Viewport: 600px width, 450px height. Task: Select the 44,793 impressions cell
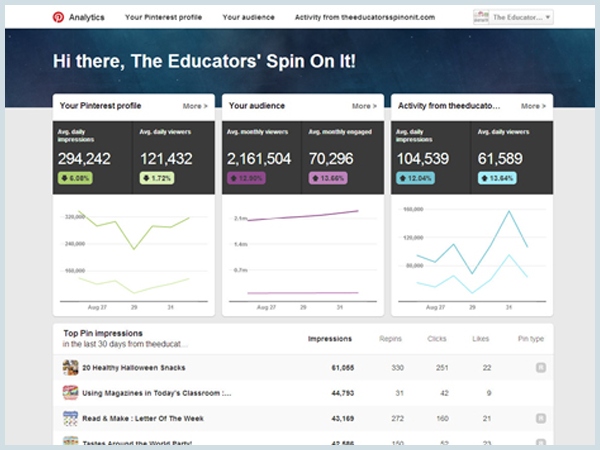[343, 393]
